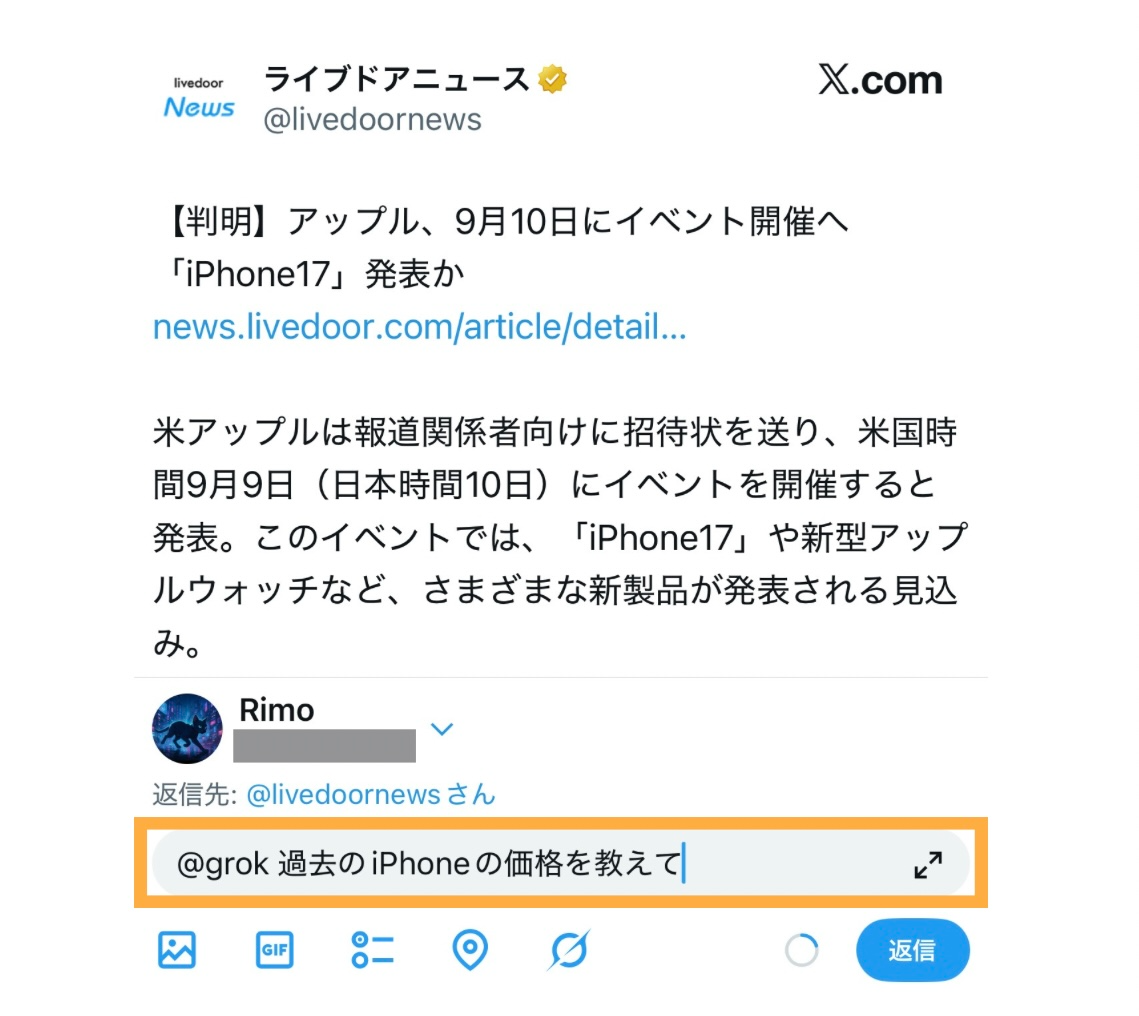Image resolution: width=1139 pixels, height=1016 pixels.
Task: Open the account switcher chevron beside Rimo
Action: click(x=442, y=728)
